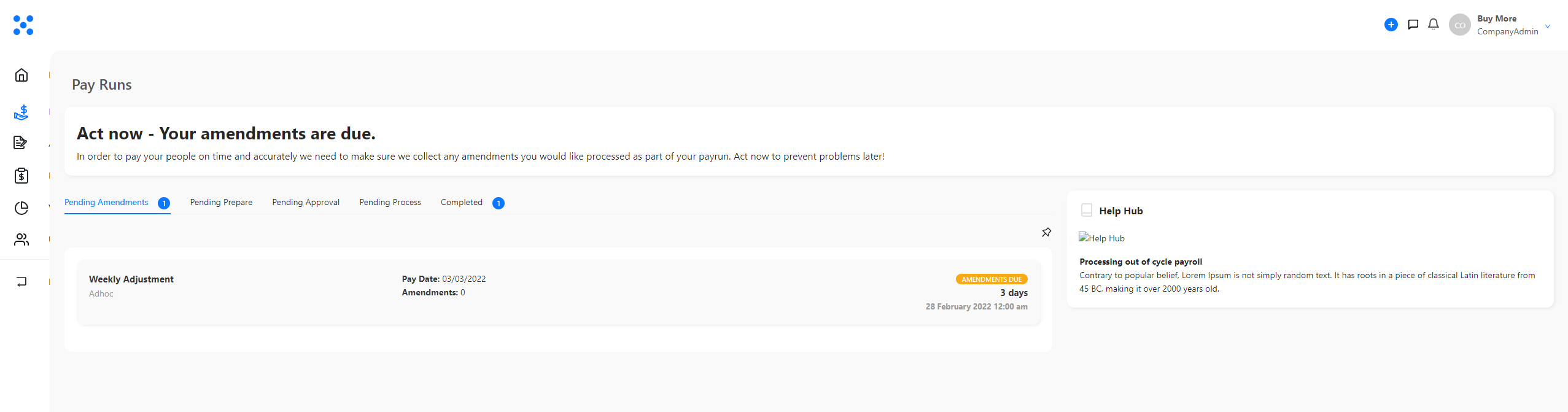This screenshot has height=412, width=1568.
Task: Open the Home sidebar icon
Action: pos(21,75)
